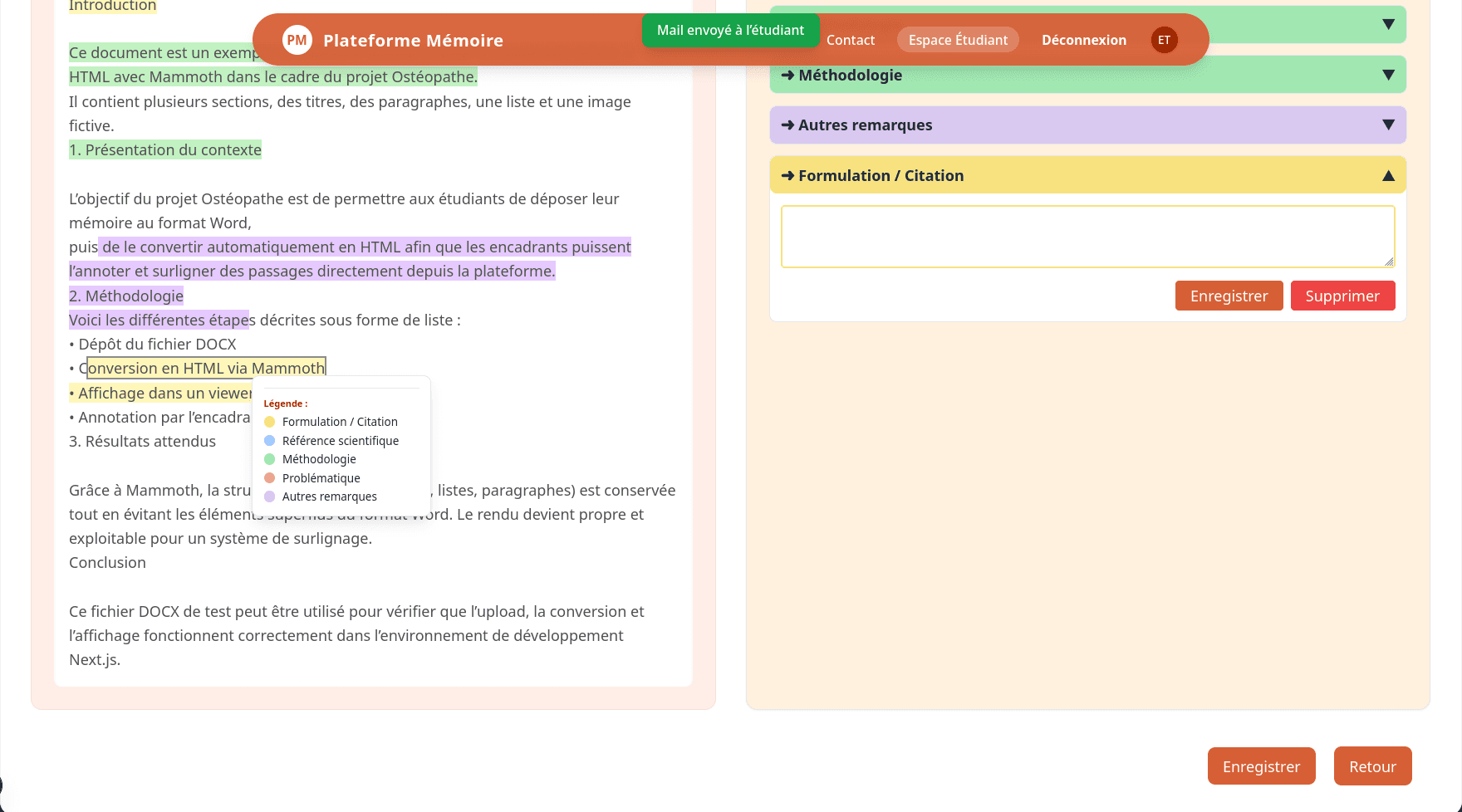Click the red Supprimer button

click(x=1342, y=296)
